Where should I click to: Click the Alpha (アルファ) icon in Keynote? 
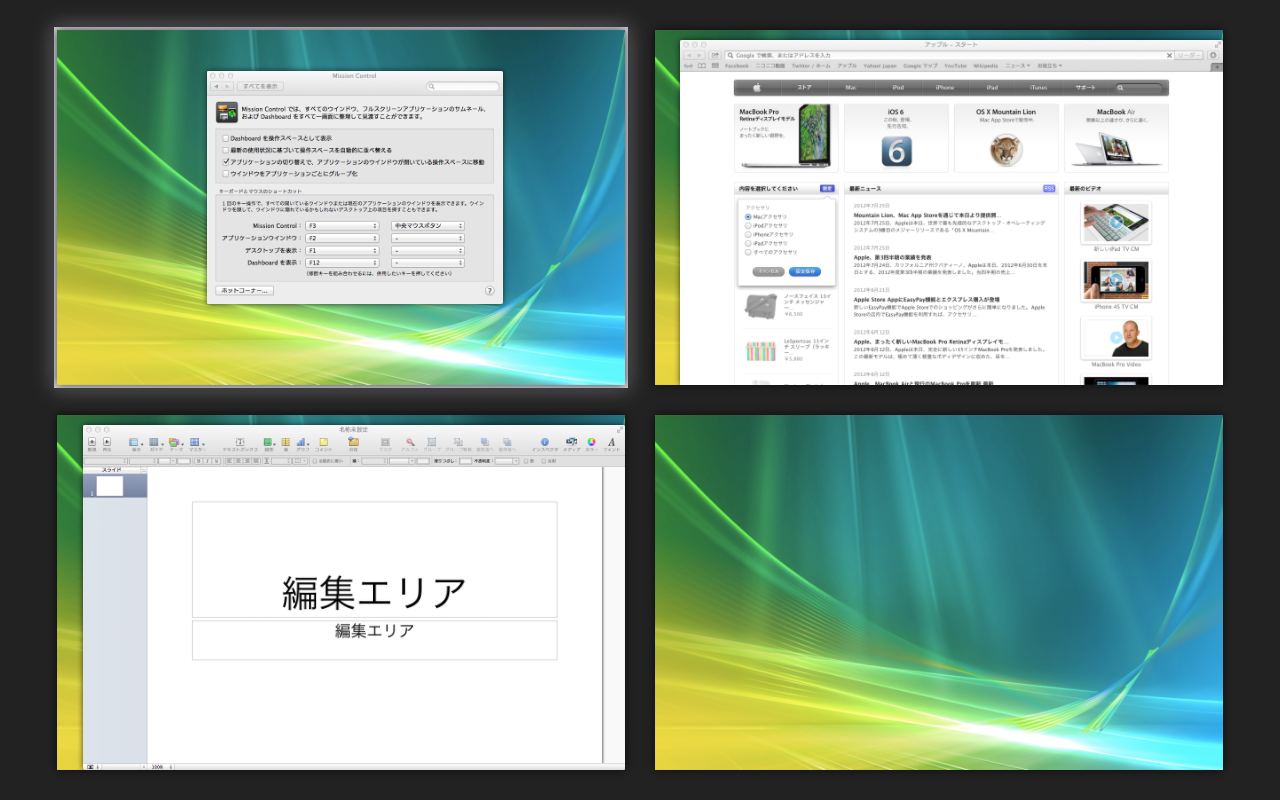coord(409,441)
